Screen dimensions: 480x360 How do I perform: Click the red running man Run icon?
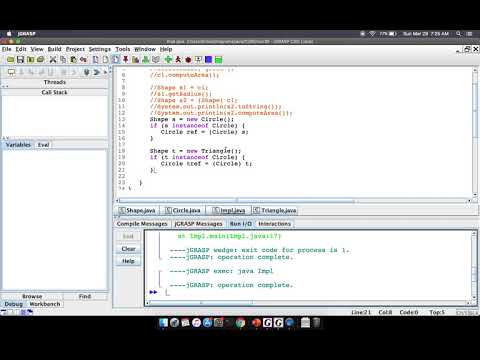[178, 60]
